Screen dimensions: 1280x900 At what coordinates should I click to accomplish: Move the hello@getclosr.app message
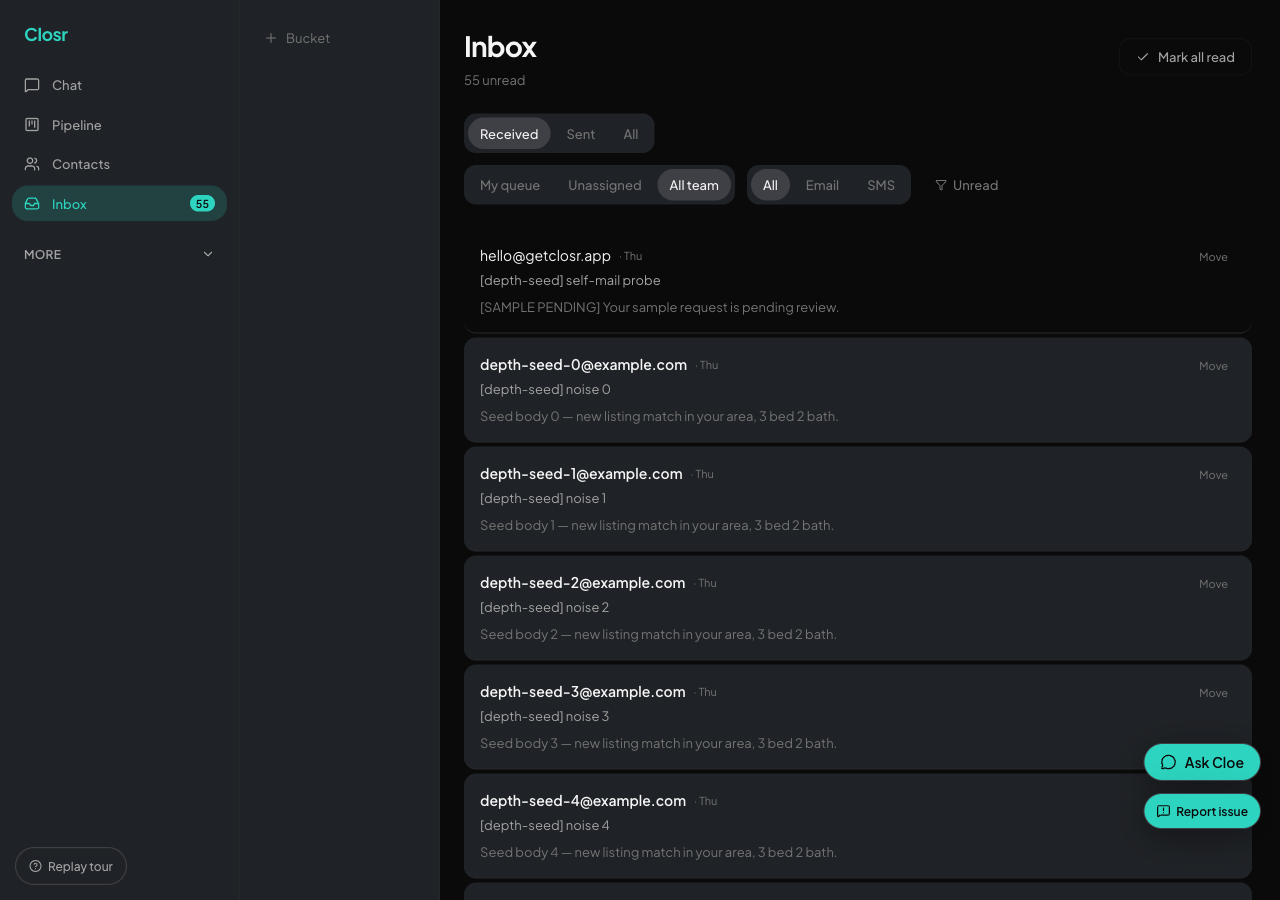tap(1213, 257)
